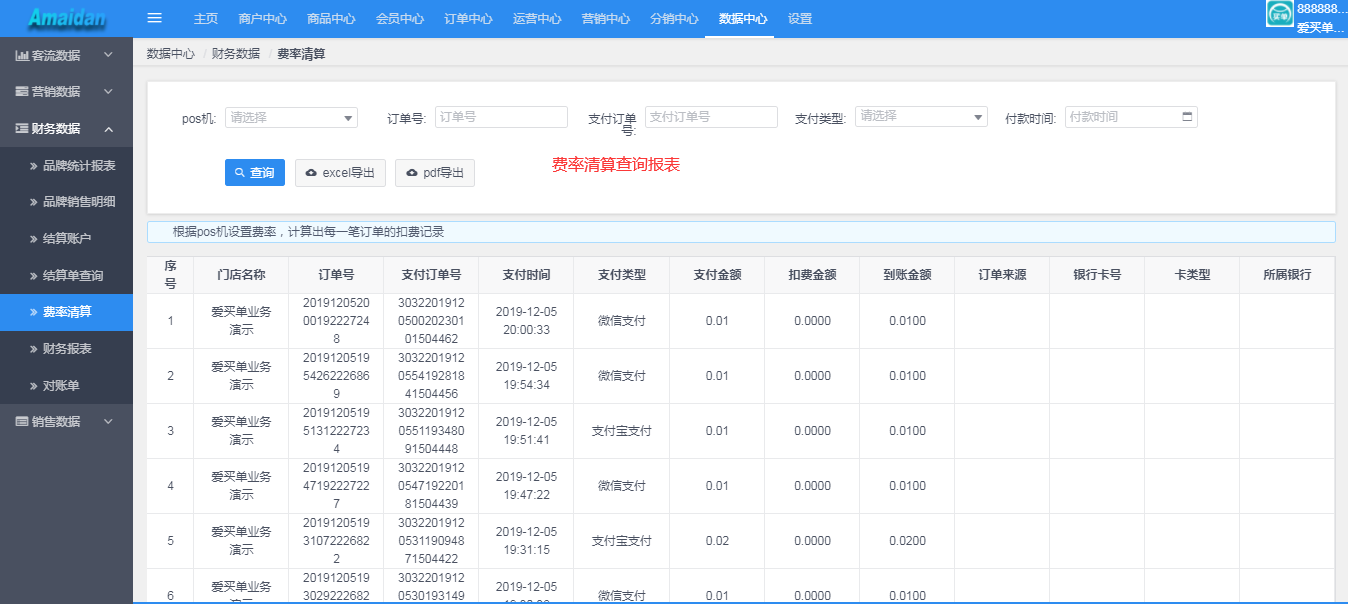
Task: Click payment time 2019-12-05 20:00:33
Action: click(x=526, y=321)
